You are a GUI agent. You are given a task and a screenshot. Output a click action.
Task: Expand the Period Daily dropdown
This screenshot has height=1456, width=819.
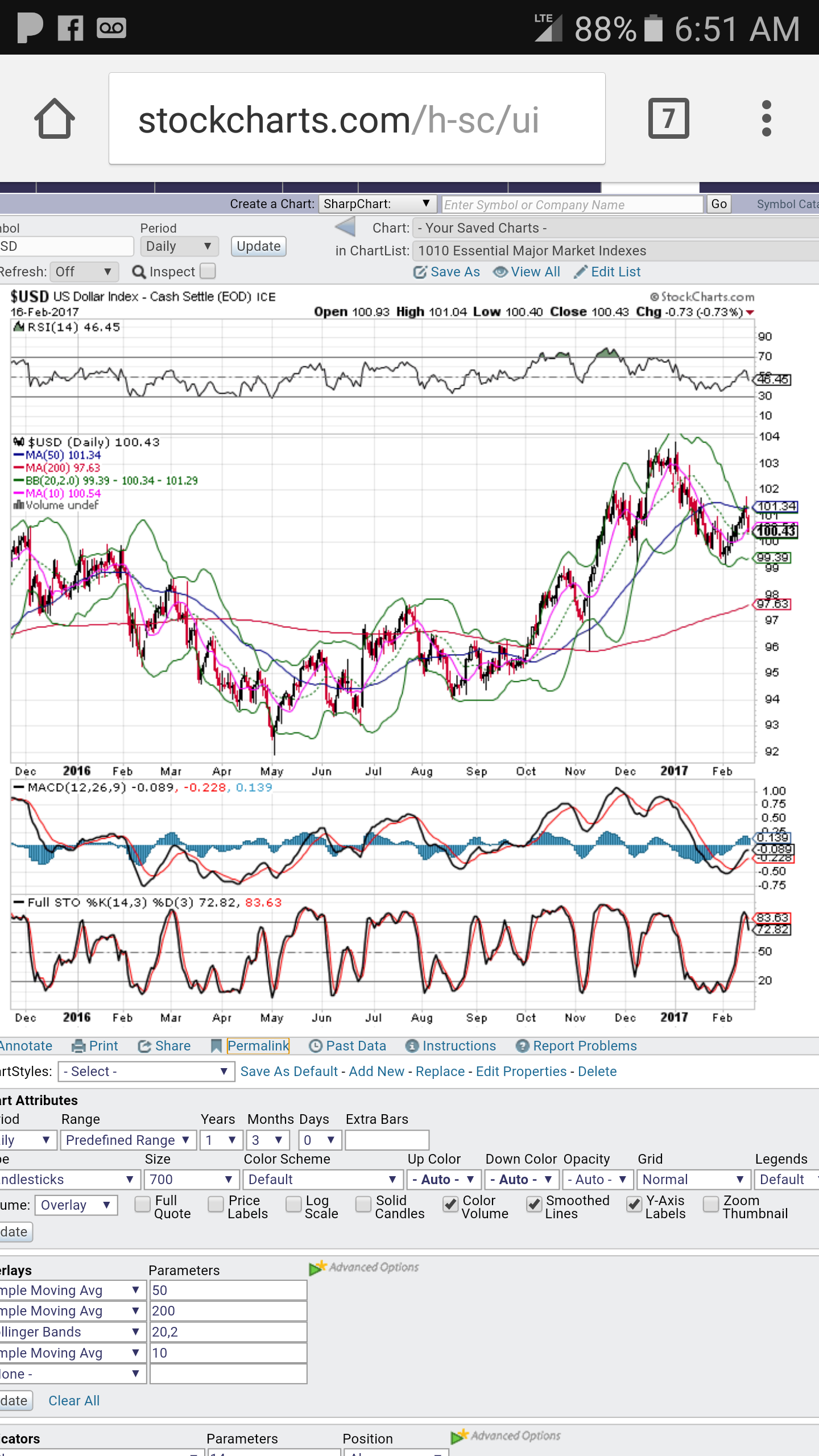tap(177, 246)
